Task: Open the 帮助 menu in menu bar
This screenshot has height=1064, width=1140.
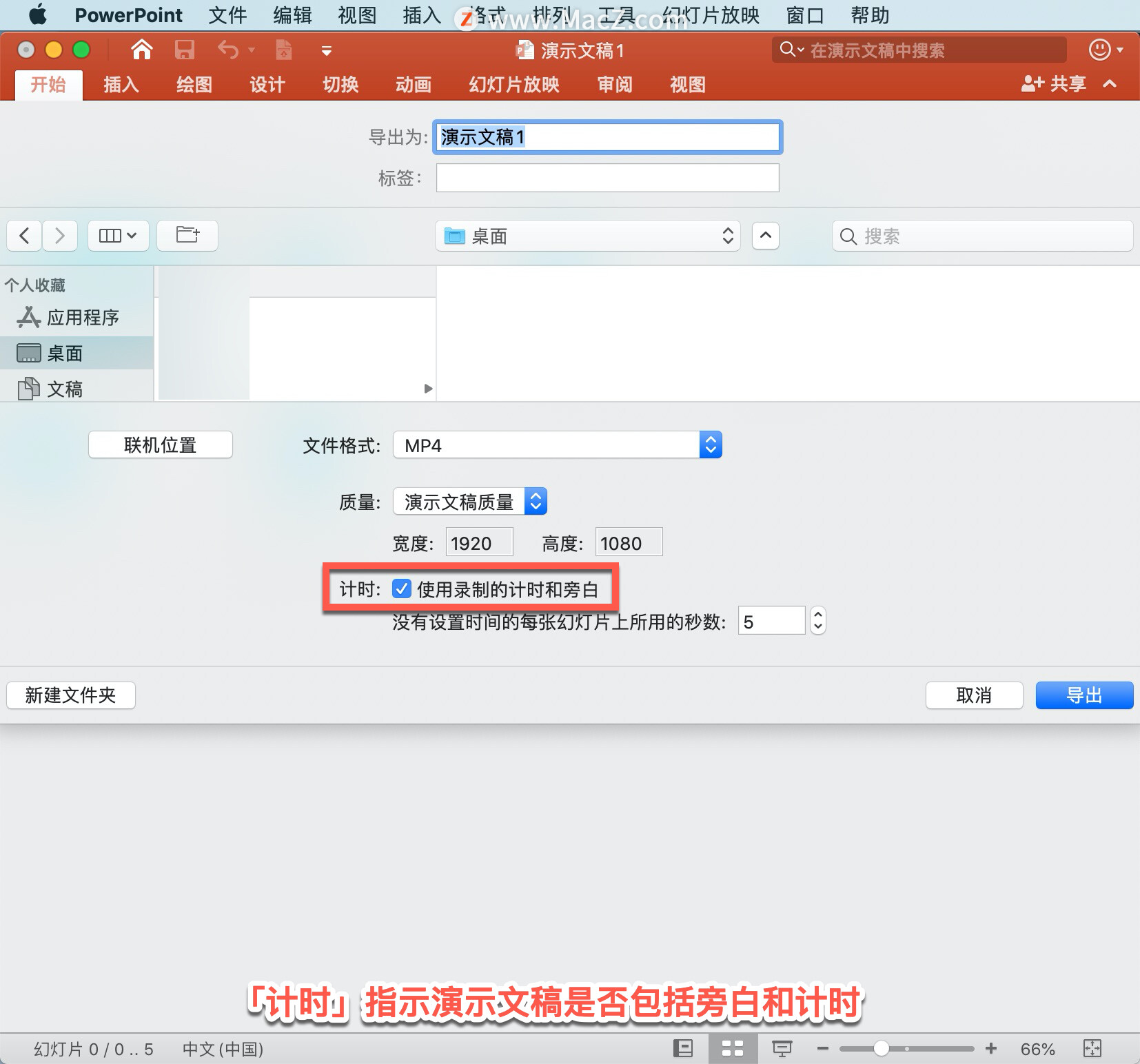Action: (x=870, y=15)
